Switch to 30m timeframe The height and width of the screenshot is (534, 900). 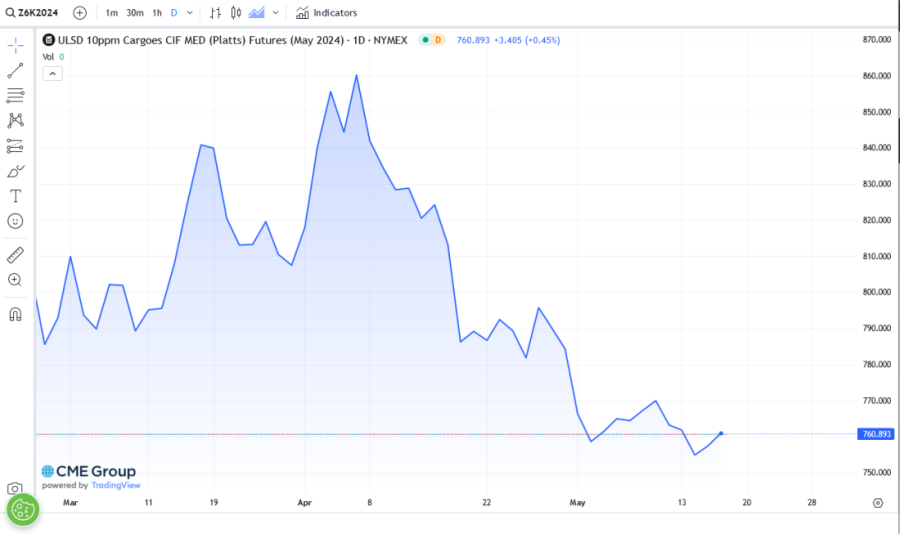click(135, 13)
